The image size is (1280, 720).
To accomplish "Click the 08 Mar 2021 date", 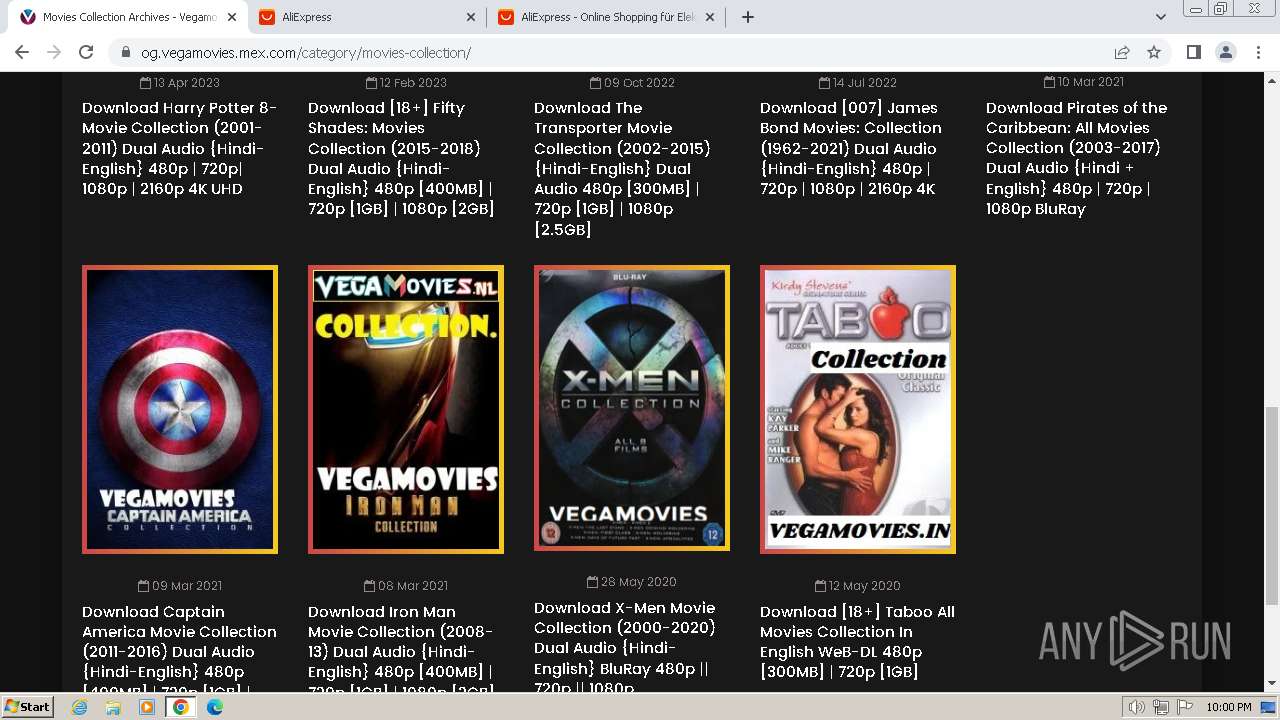I will click(406, 586).
